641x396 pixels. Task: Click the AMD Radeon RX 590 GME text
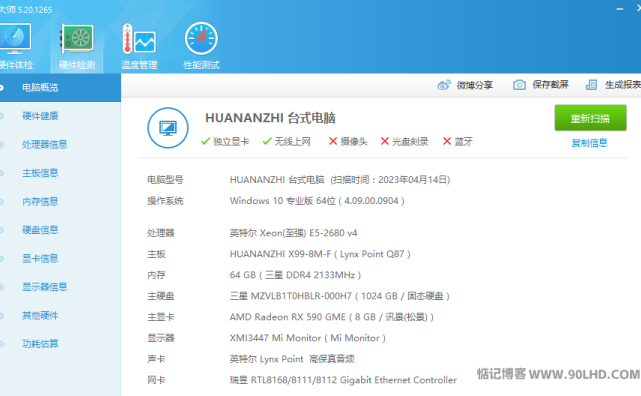pyautogui.click(x=332, y=317)
